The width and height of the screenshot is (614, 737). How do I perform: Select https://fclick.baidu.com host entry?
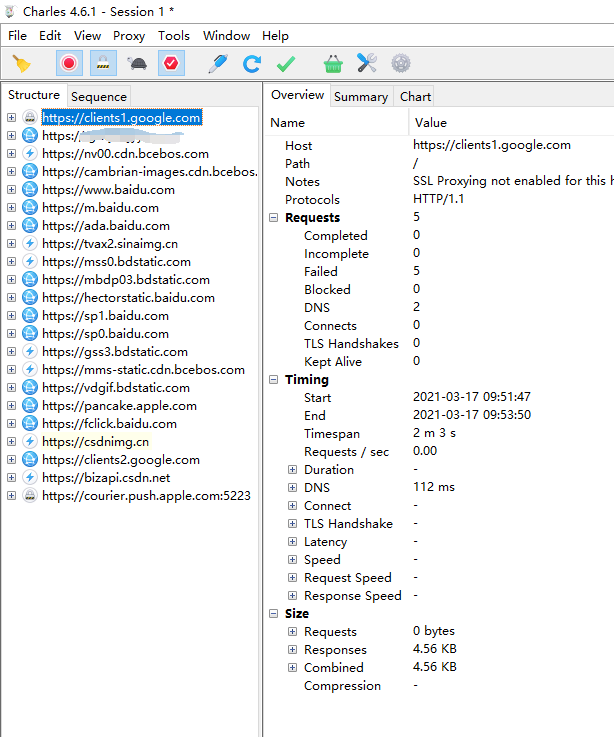tap(110, 424)
